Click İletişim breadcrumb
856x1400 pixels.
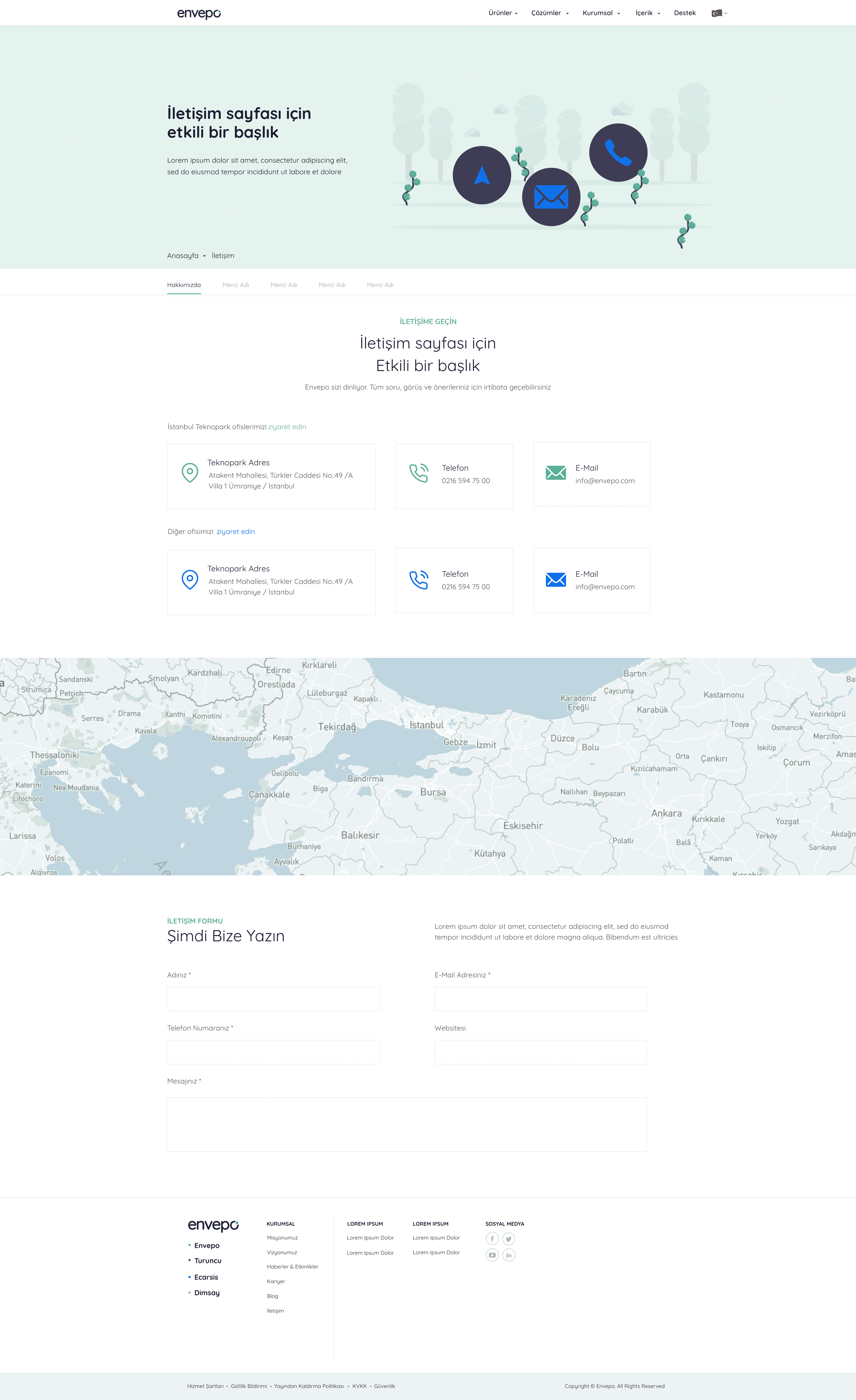pos(223,256)
